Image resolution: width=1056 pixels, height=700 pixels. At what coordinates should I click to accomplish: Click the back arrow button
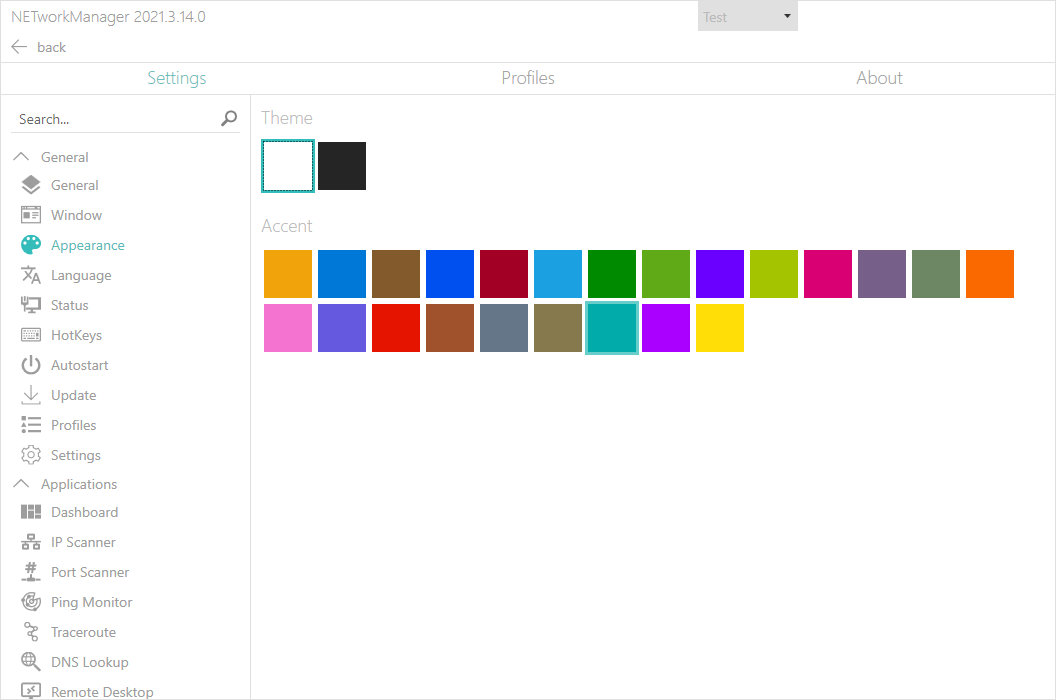pos(20,46)
